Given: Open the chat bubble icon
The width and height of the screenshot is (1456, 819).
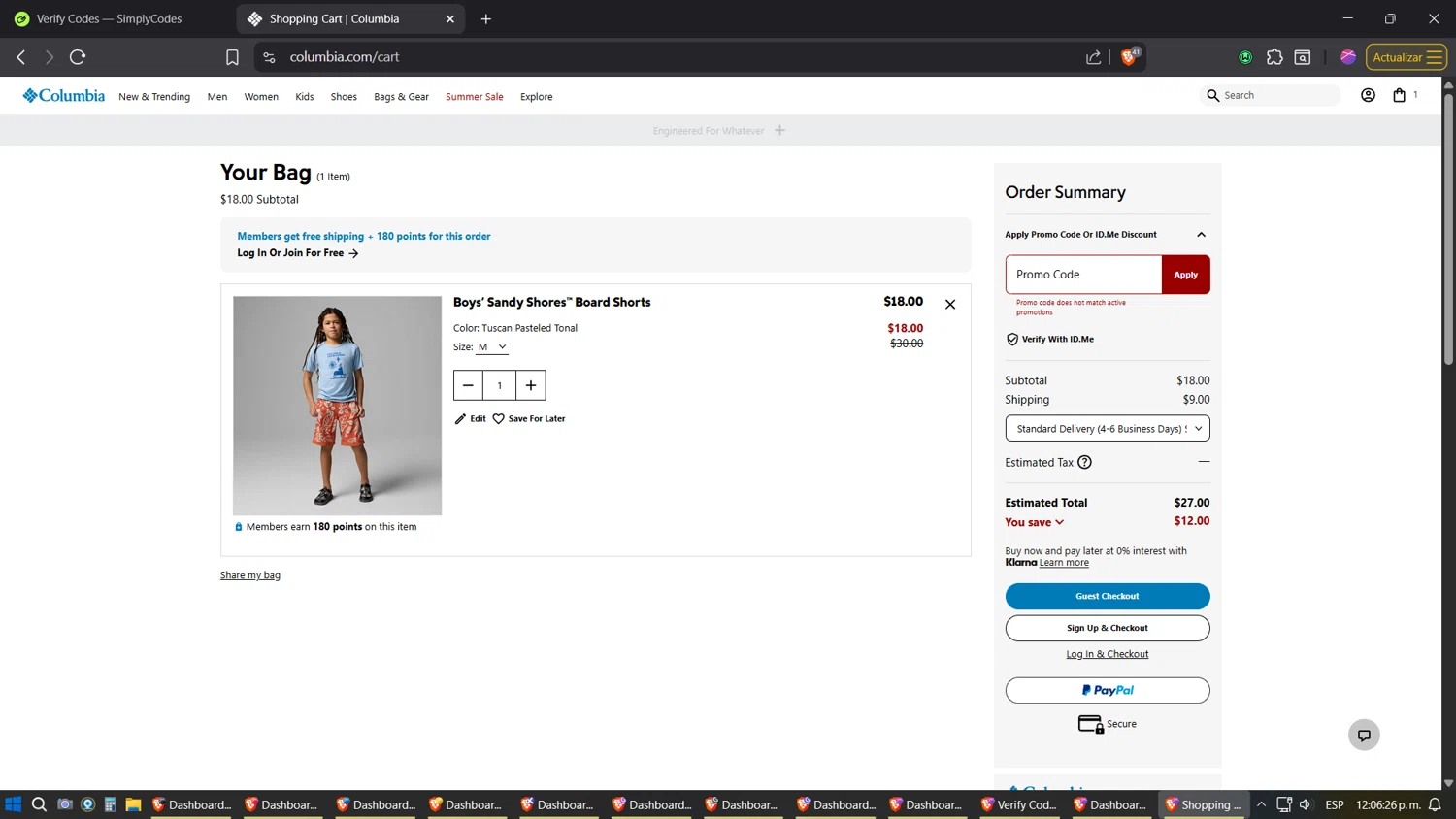Looking at the screenshot, I should pos(1364,735).
